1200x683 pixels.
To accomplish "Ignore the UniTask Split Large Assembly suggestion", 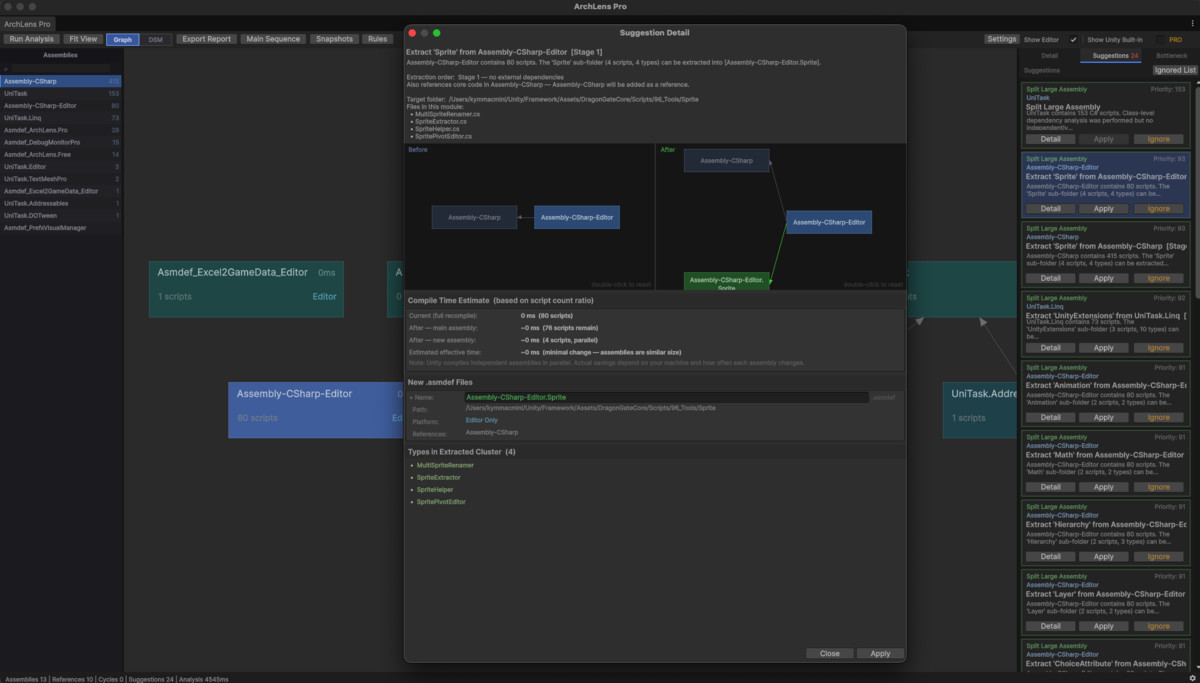I will click(1159, 139).
